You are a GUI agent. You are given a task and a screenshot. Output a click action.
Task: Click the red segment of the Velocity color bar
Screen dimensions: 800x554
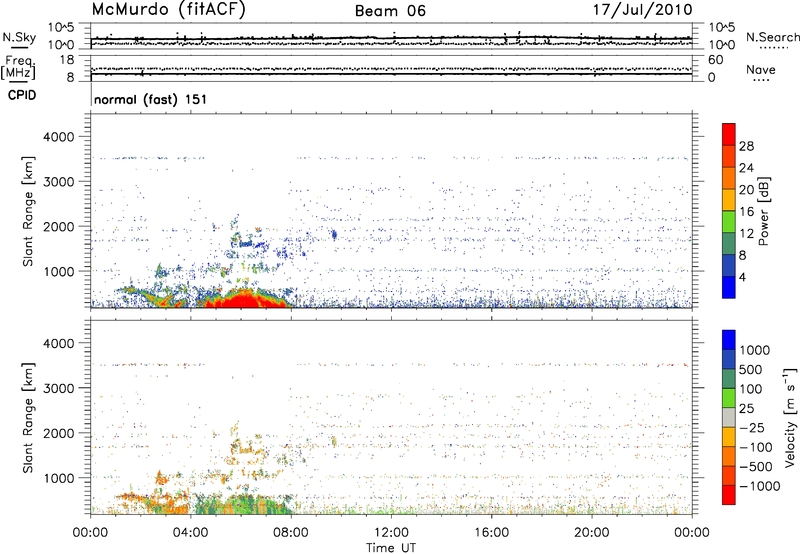point(729,495)
